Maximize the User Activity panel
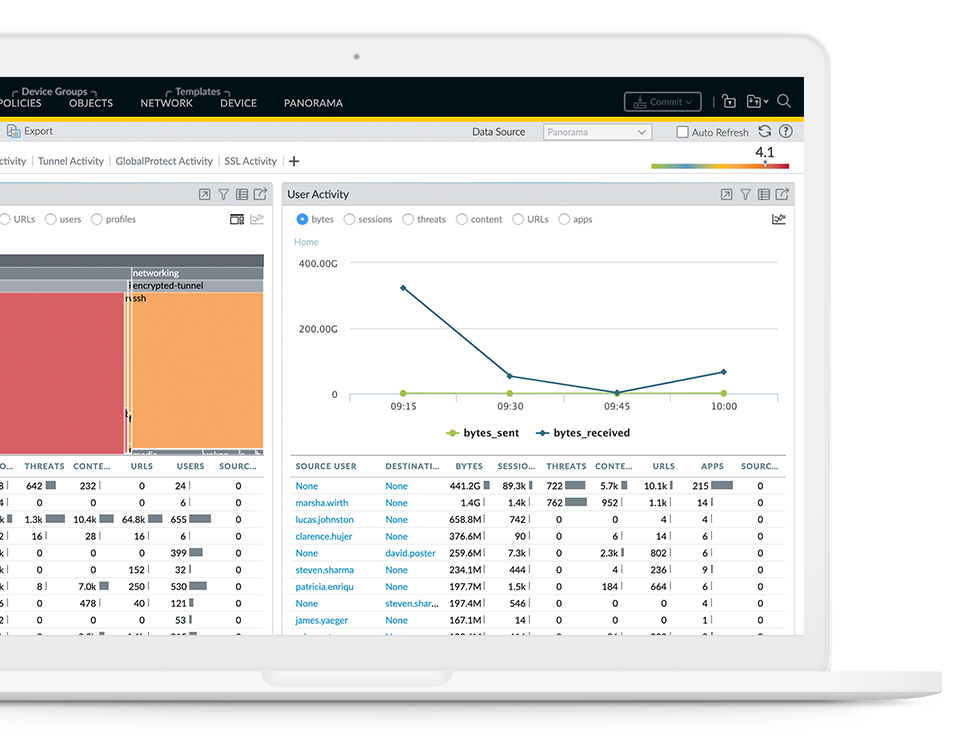 727,195
